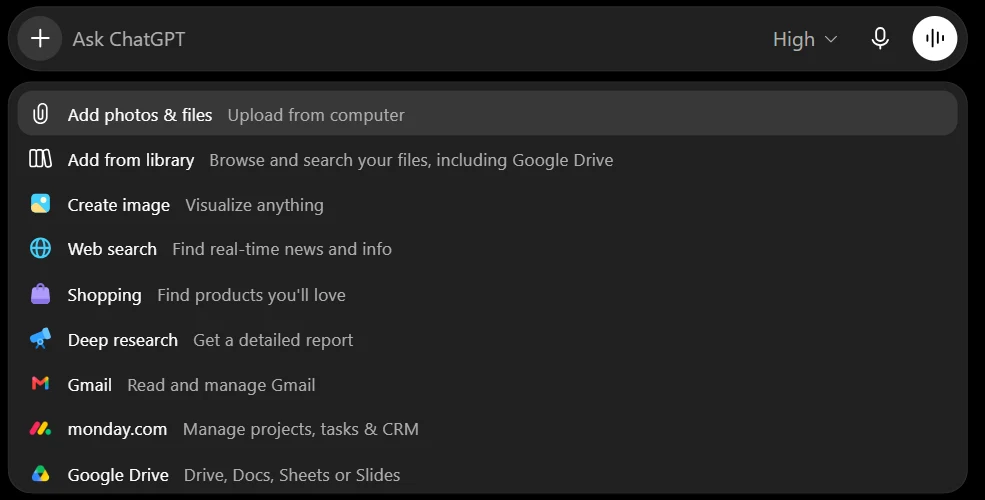Click the Create image picture icon
The width and height of the screenshot is (985, 500).
click(x=40, y=204)
